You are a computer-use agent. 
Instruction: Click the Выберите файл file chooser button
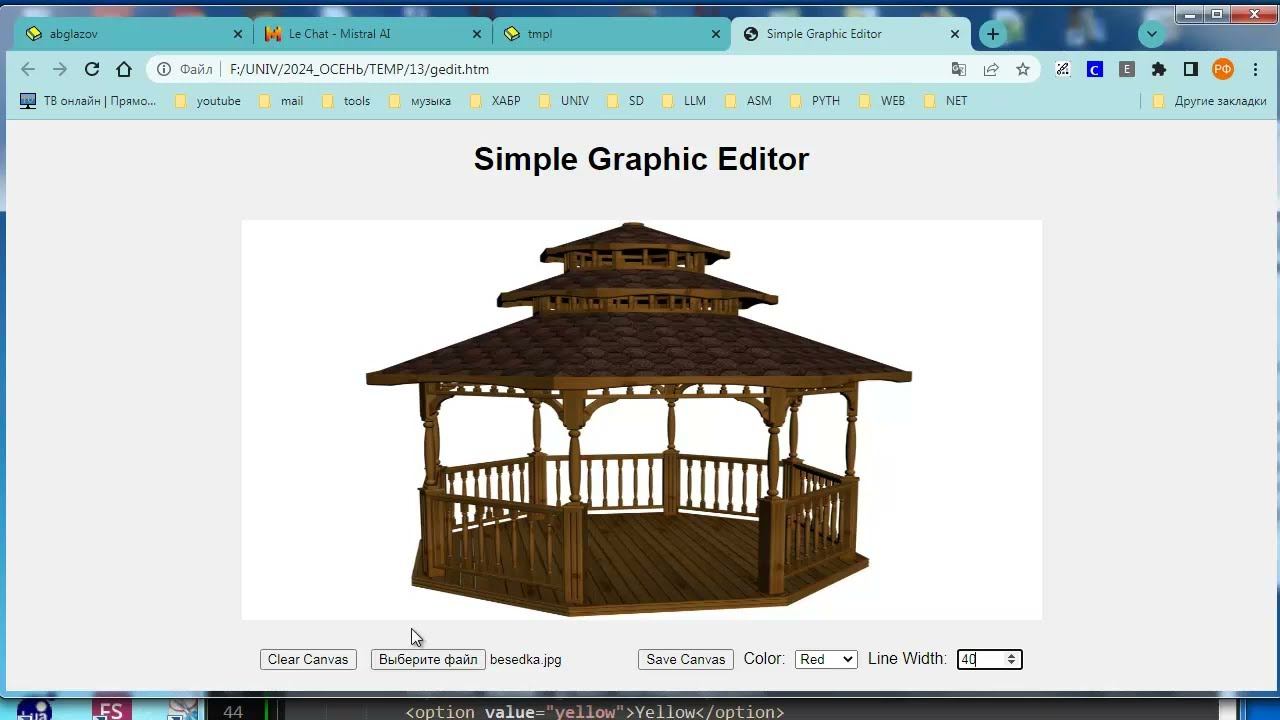[428, 660]
